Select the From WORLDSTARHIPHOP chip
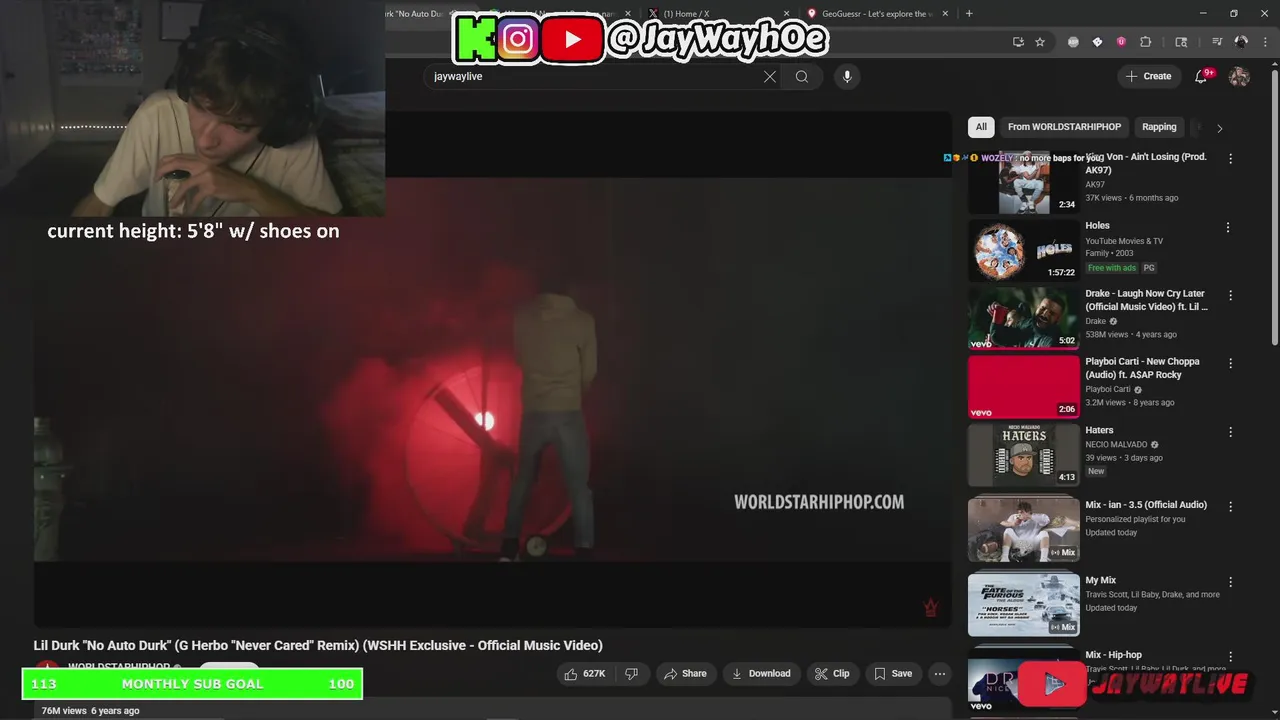This screenshot has width=1280, height=720. click(1065, 127)
